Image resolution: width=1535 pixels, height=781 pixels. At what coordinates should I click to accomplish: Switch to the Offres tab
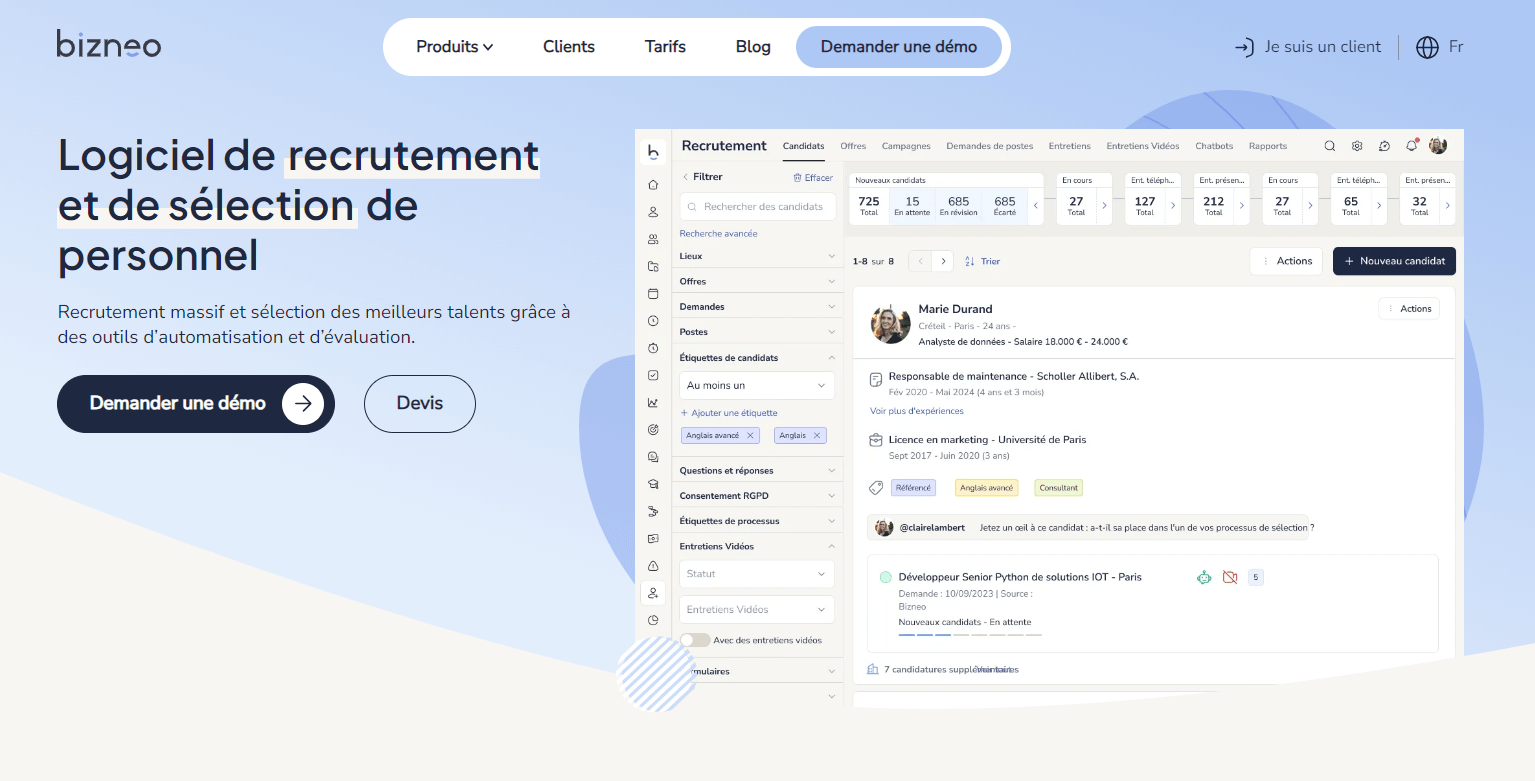(853, 146)
